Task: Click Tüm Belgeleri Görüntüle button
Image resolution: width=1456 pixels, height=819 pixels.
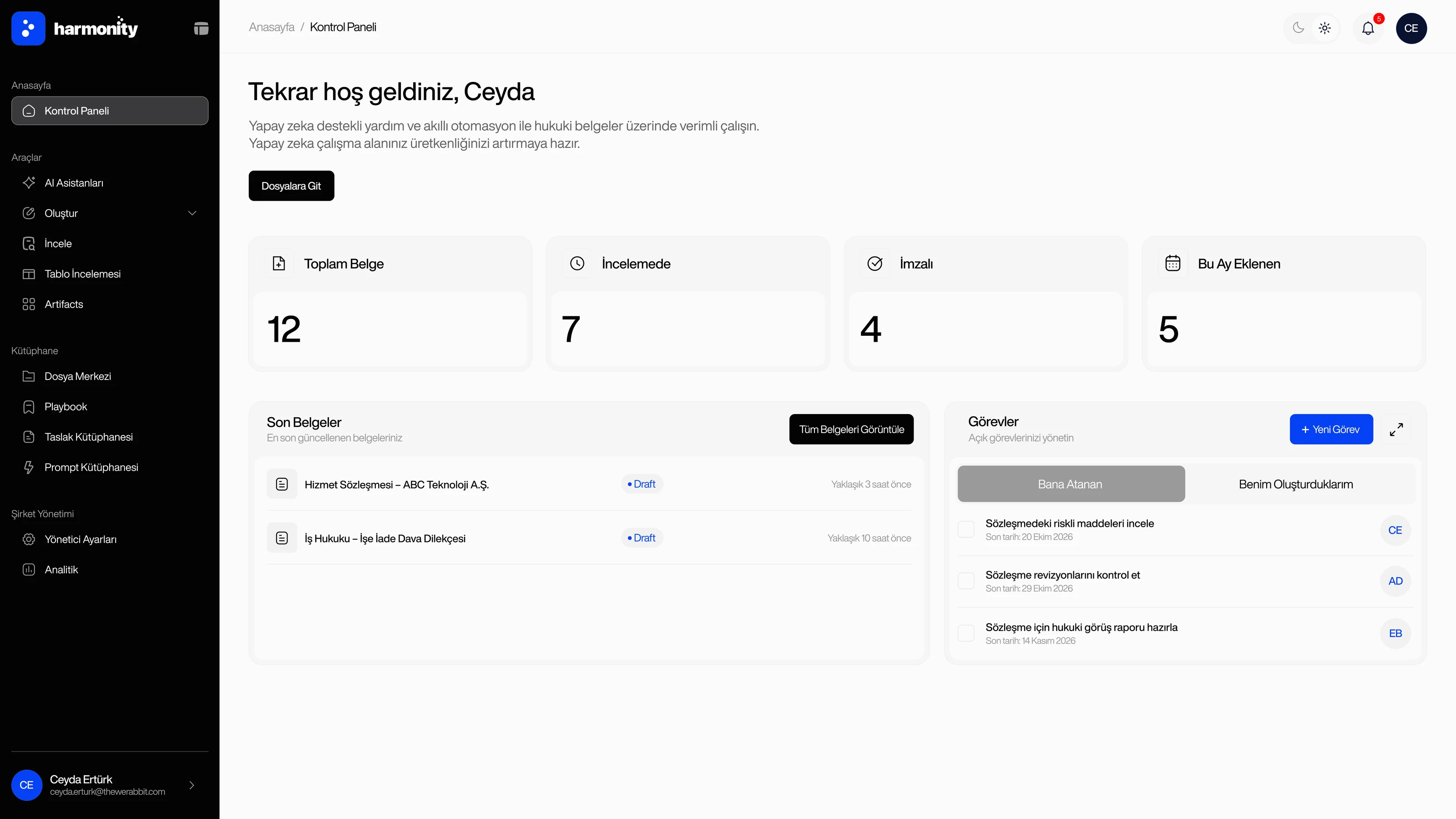Action: pyautogui.click(x=851, y=430)
